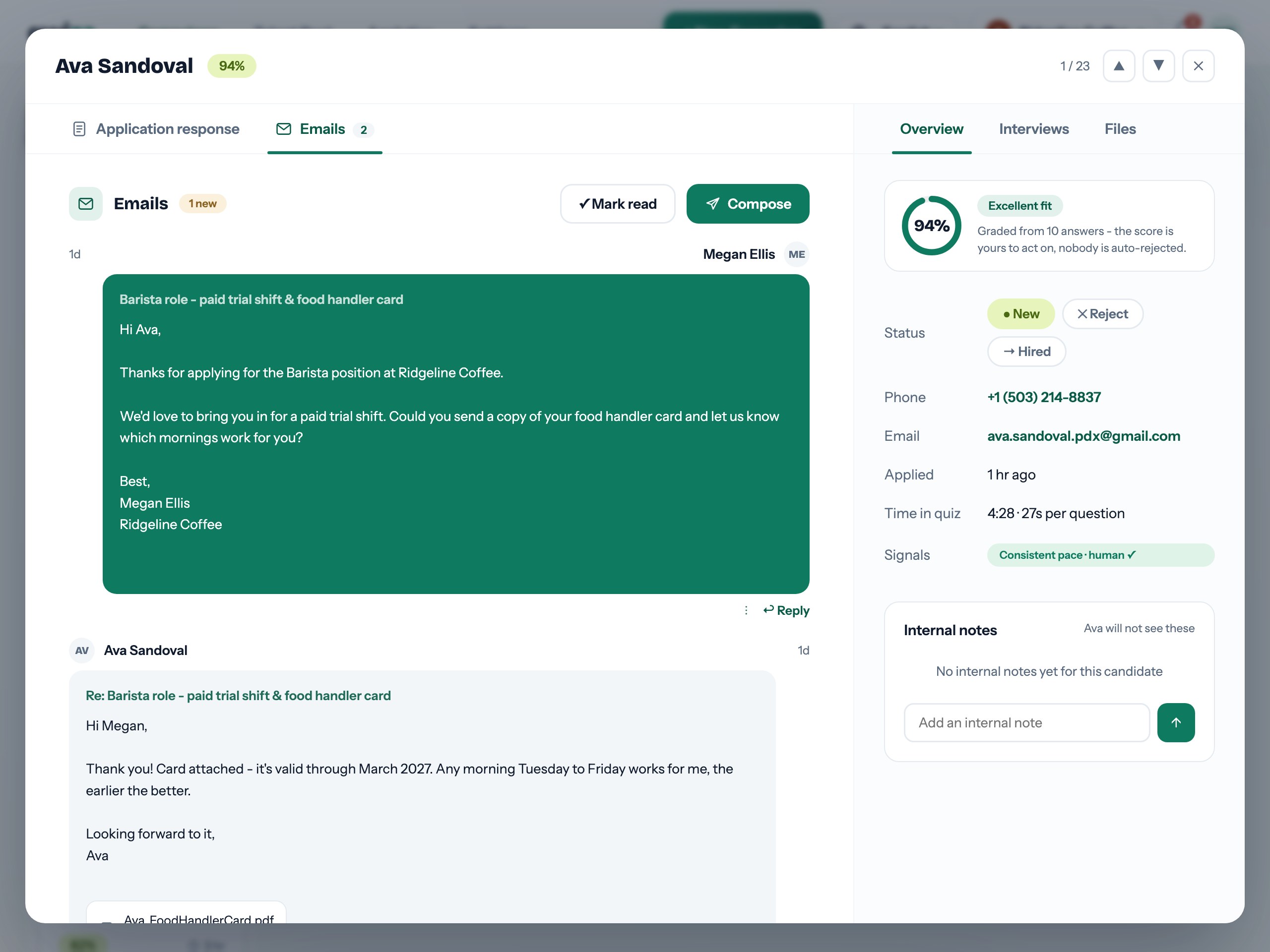Open the three-dot menu next to Reply
Viewport: 1270px width, 952px height.
click(746, 610)
